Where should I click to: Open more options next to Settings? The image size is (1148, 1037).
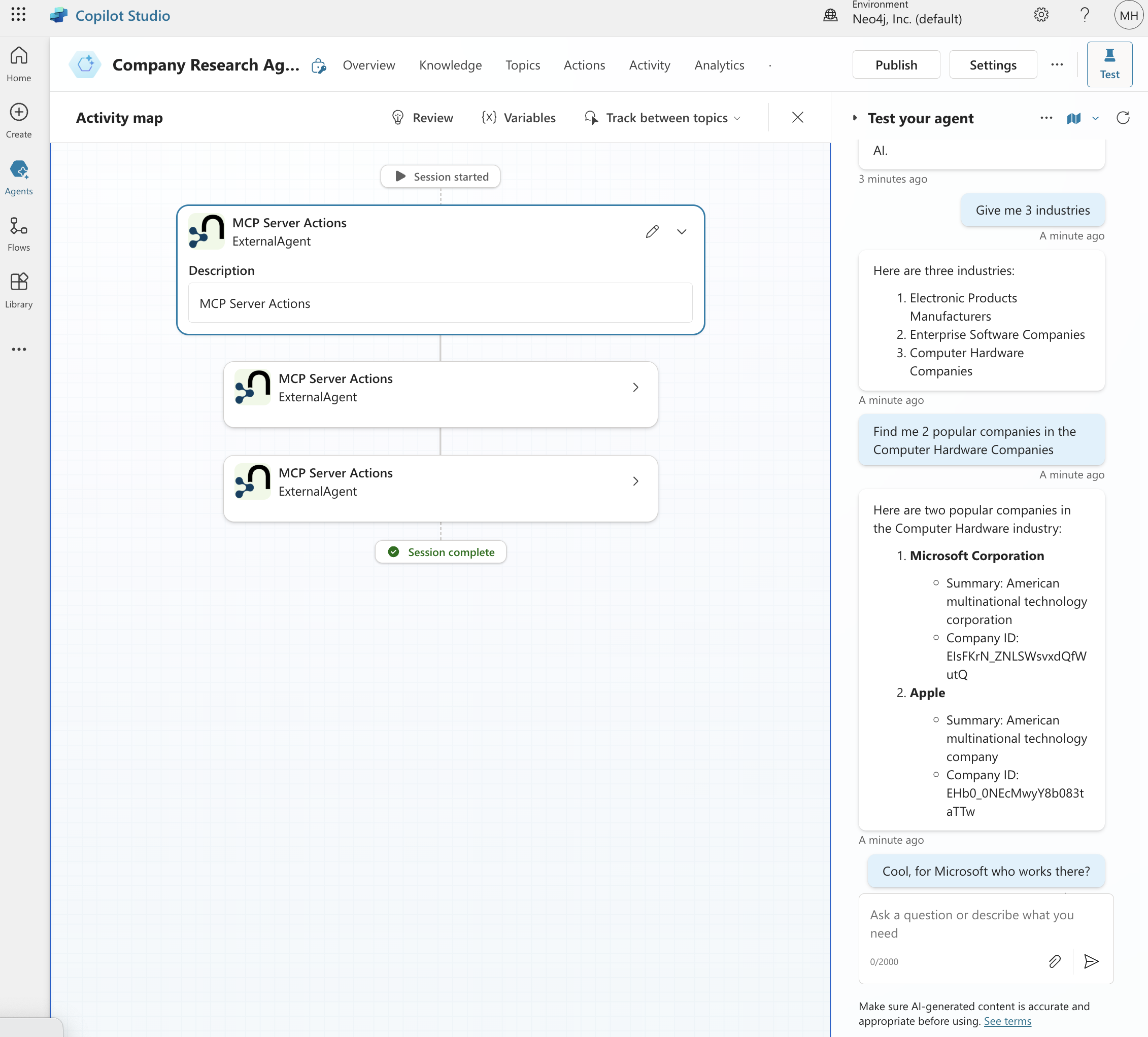(x=1057, y=65)
